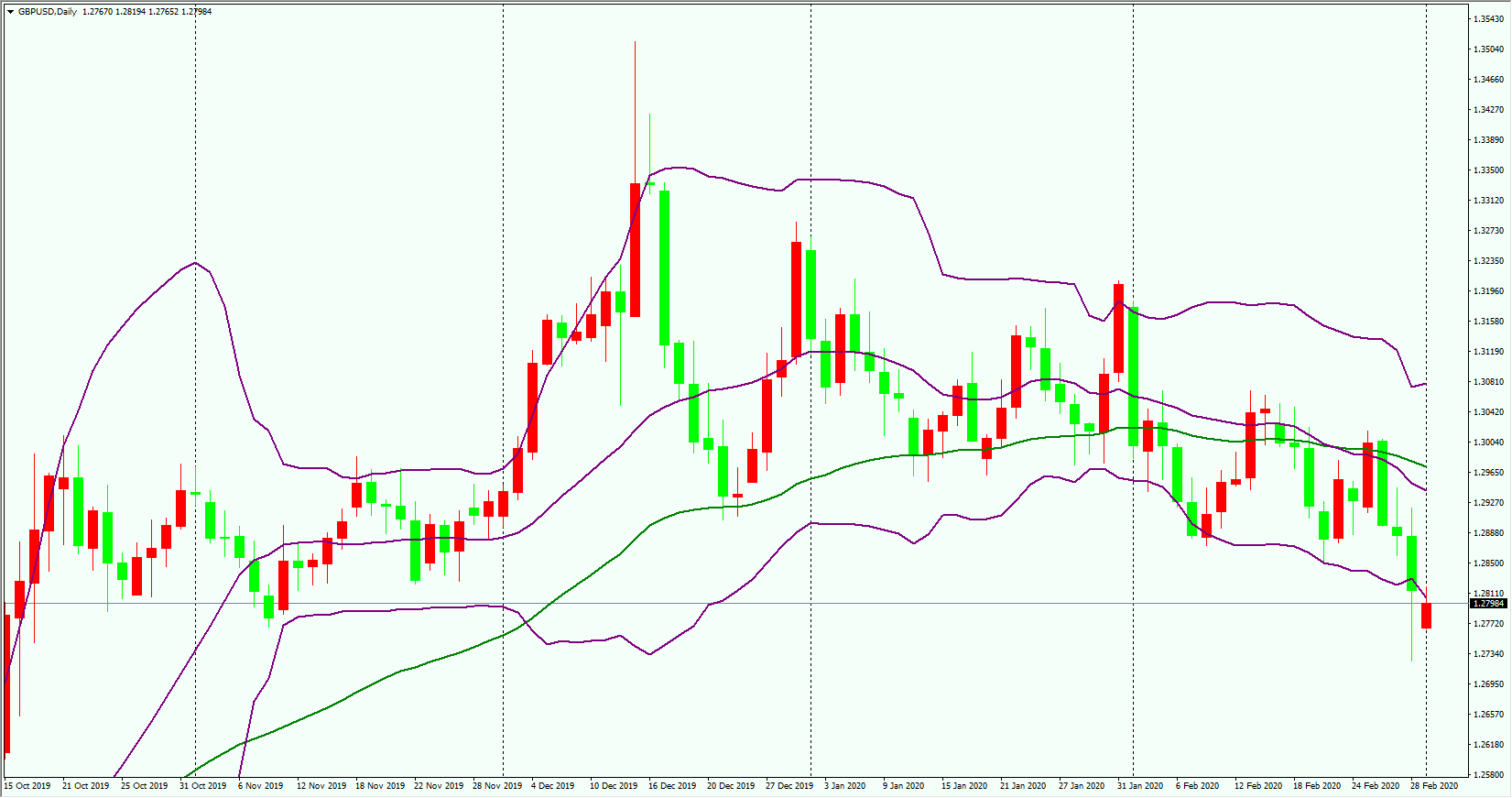This screenshot has width=1512, height=798.
Task: Click the 10 Dec 2019 date label
Action: [x=614, y=786]
